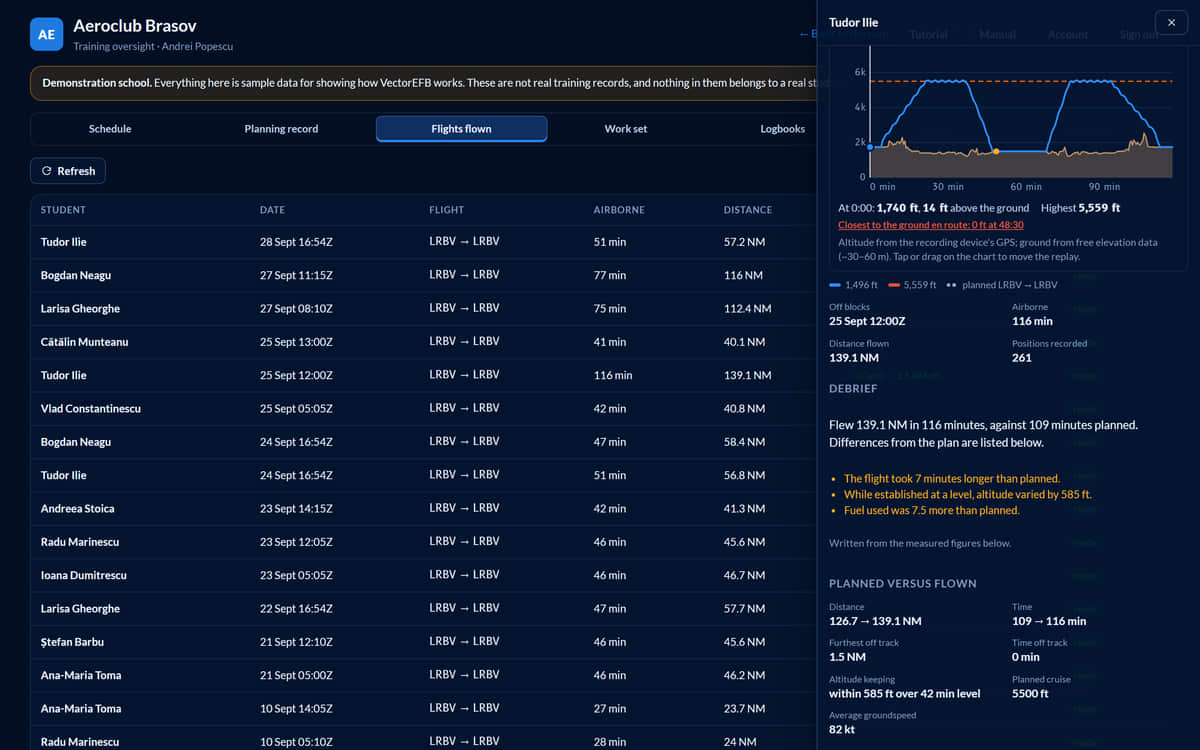This screenshot has height=750, width=1200.
Task: Click the 'planned LRBV → LRBV' legend entry
Action: click(1001, 285)
